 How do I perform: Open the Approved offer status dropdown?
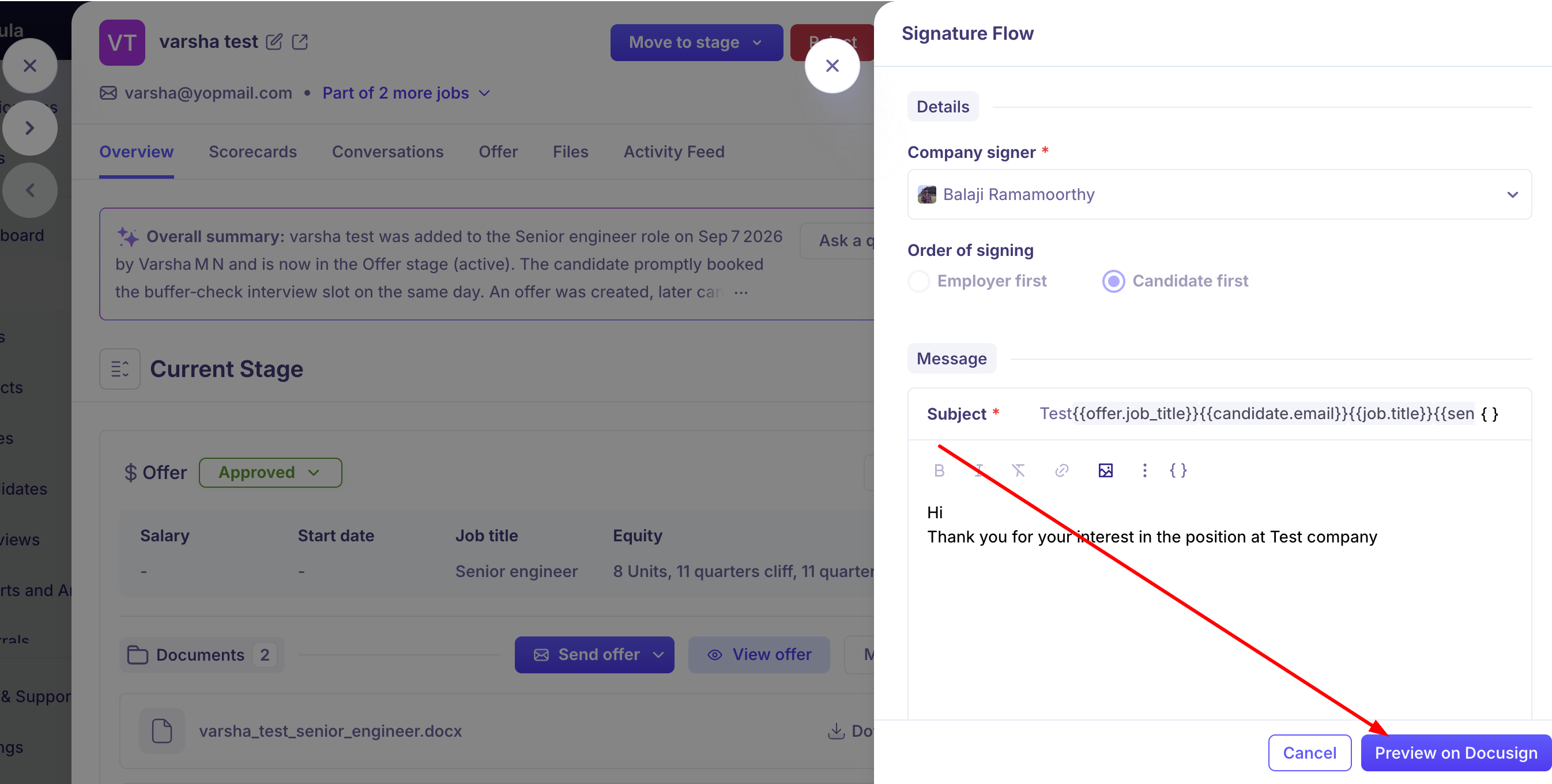[x=270, y=473]
